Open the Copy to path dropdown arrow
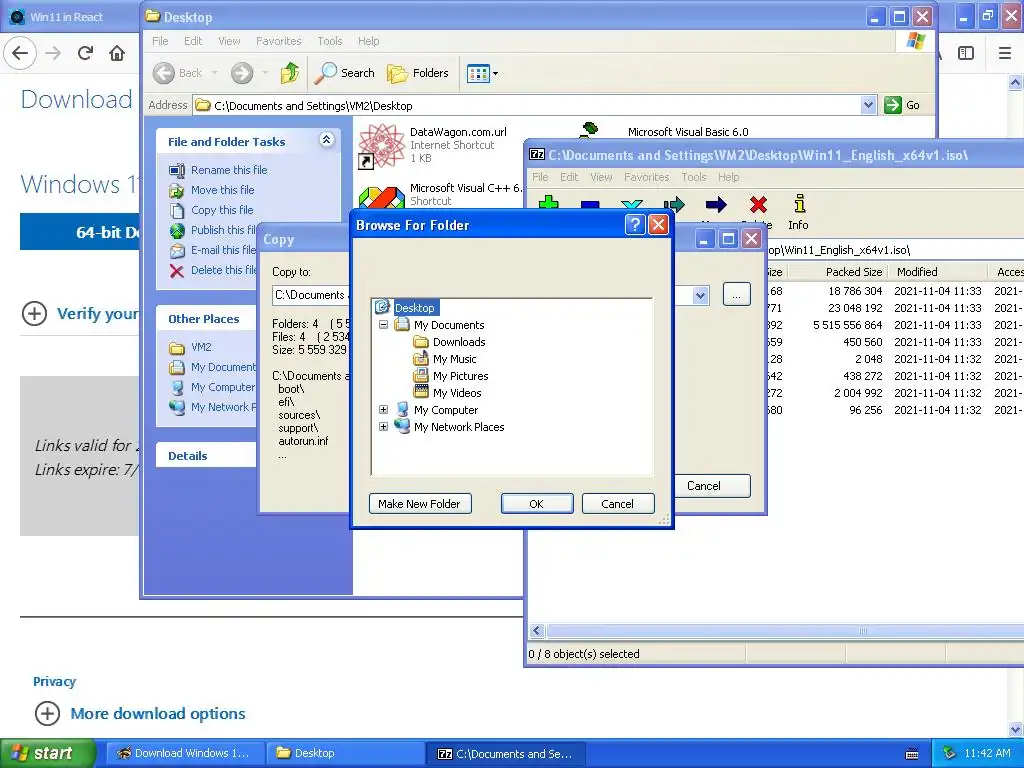Viewport: 1024px width, 768px height. (700, 295)
